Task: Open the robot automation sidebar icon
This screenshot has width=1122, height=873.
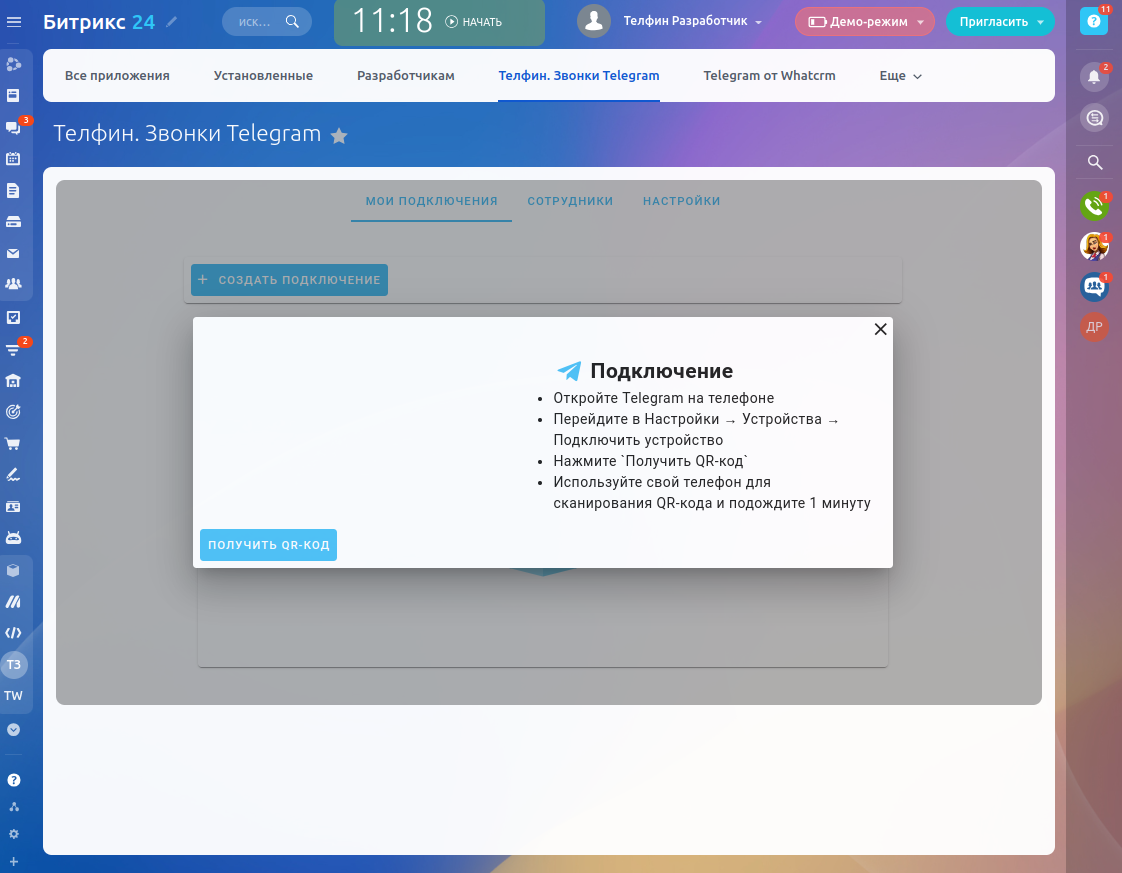Action: 14,538
